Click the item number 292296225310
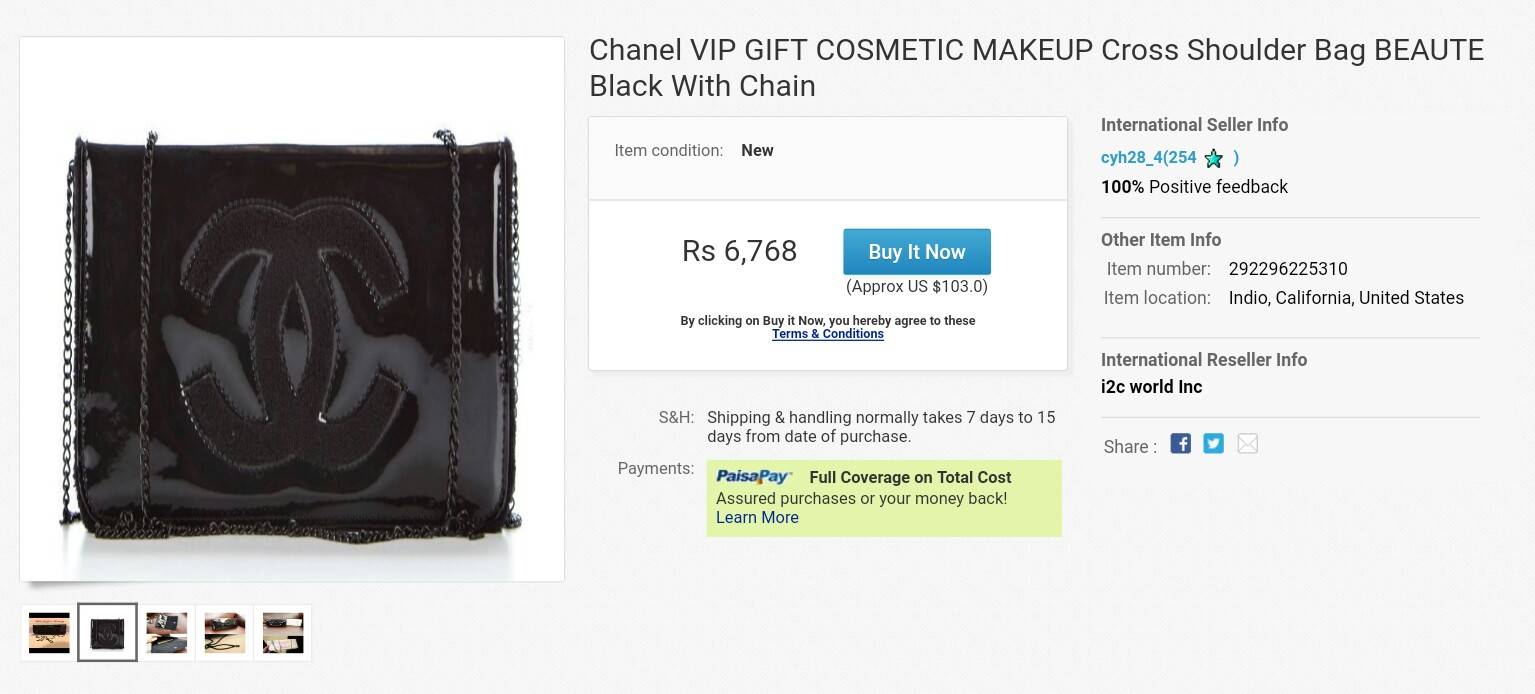Image resolution: width=1535 pixels, height=694 pixels. (1287, 269)
